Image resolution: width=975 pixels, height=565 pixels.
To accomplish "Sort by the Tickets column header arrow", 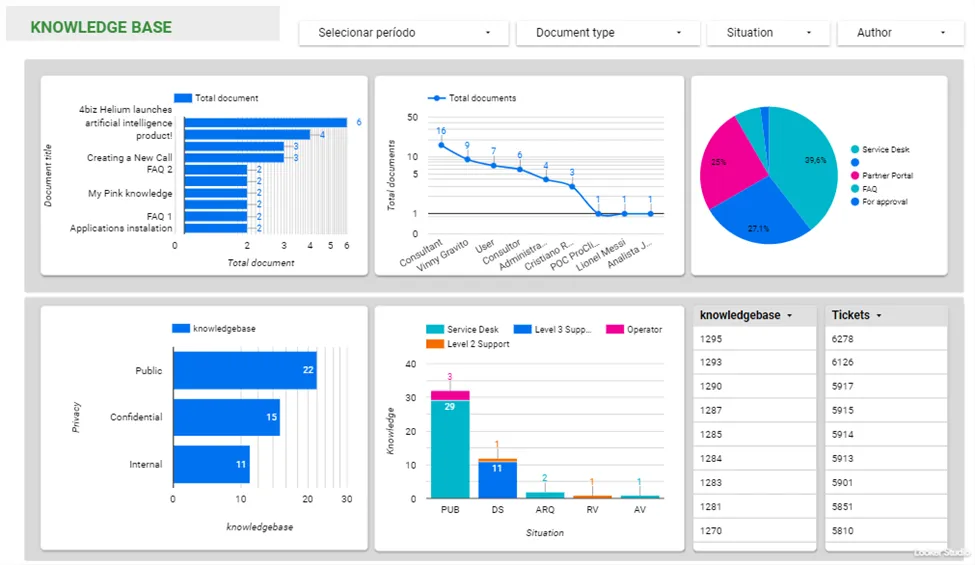I will (x=879, y=316).
